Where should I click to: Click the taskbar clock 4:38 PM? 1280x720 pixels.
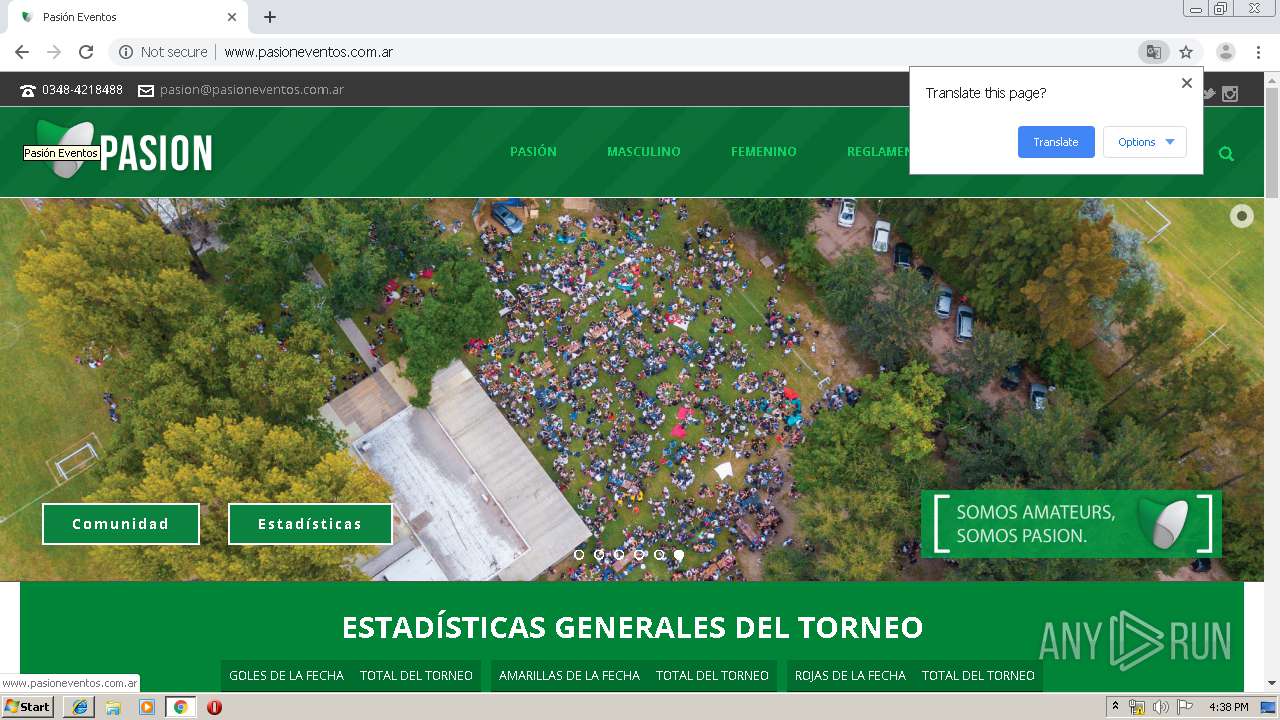coord(1228,707)
